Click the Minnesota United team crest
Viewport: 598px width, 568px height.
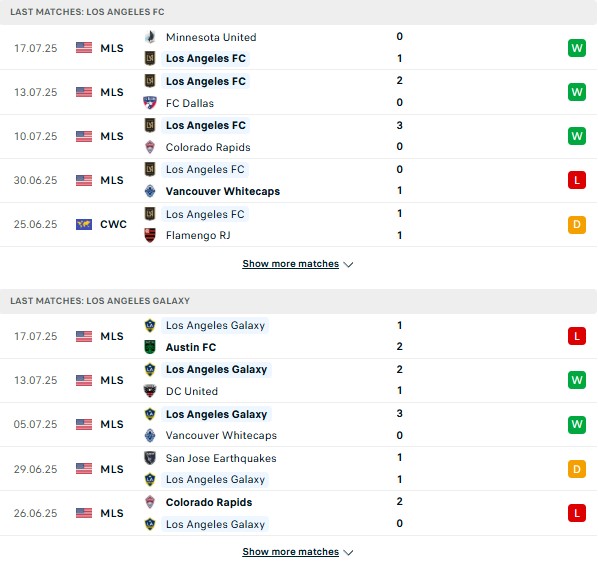pos(150,37)
